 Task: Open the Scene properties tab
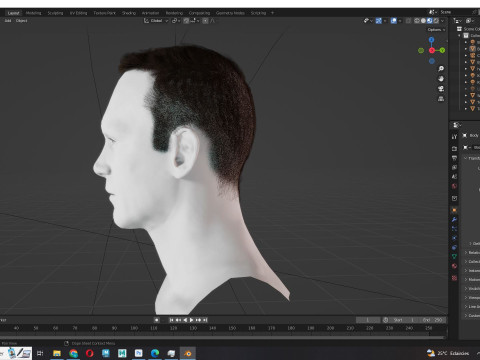(454, 176)
